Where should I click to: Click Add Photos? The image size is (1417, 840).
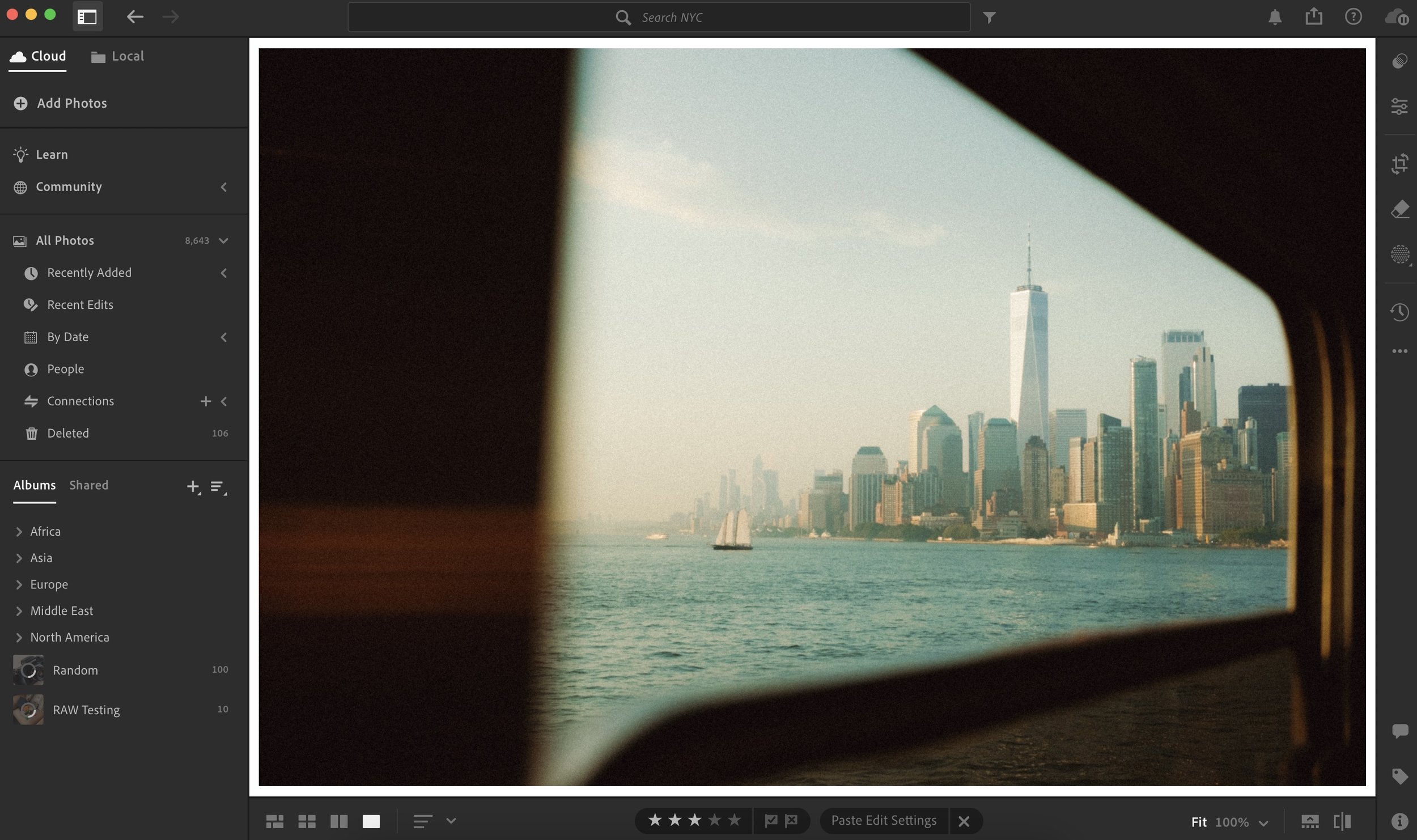coord(61,103)
